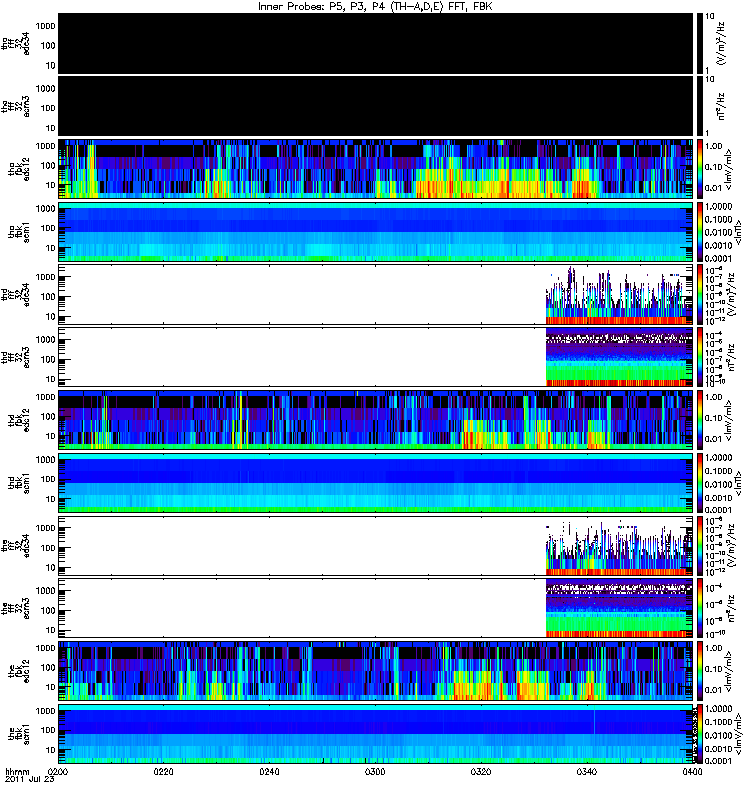Select the tha fbk scm1 spectrogram panel

(376, 232)
